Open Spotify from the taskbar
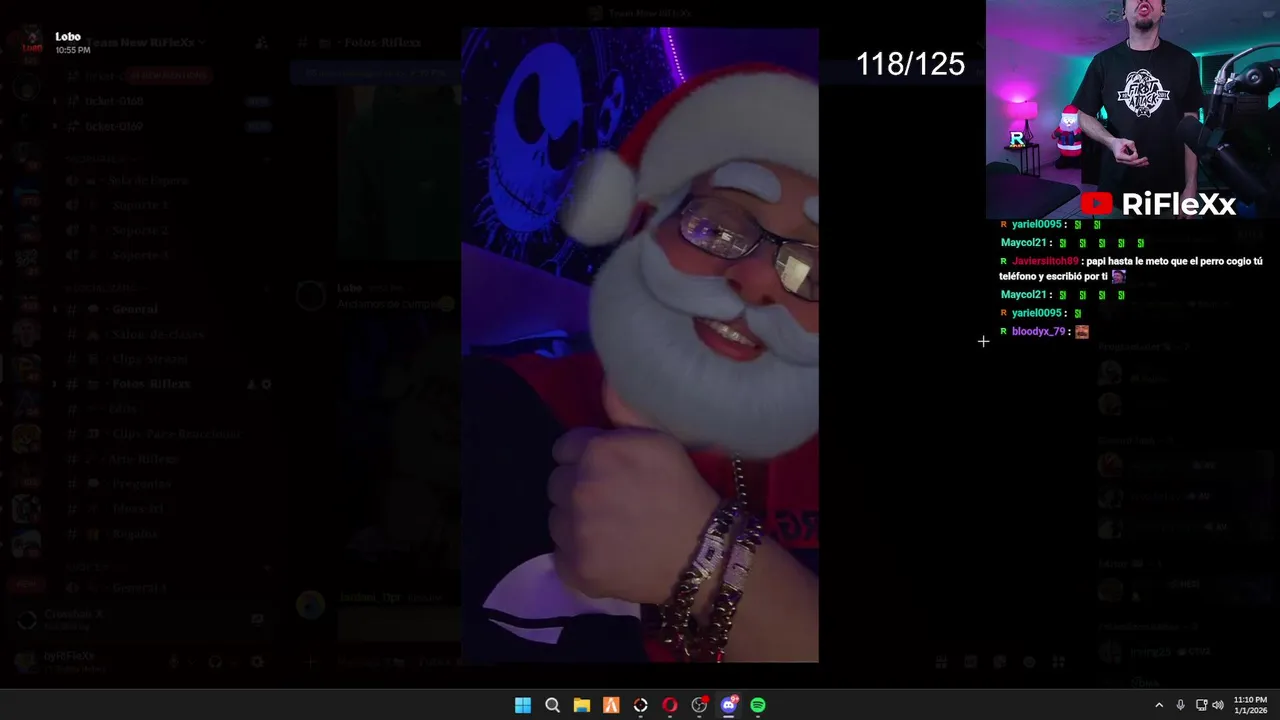 coord(758,705)
